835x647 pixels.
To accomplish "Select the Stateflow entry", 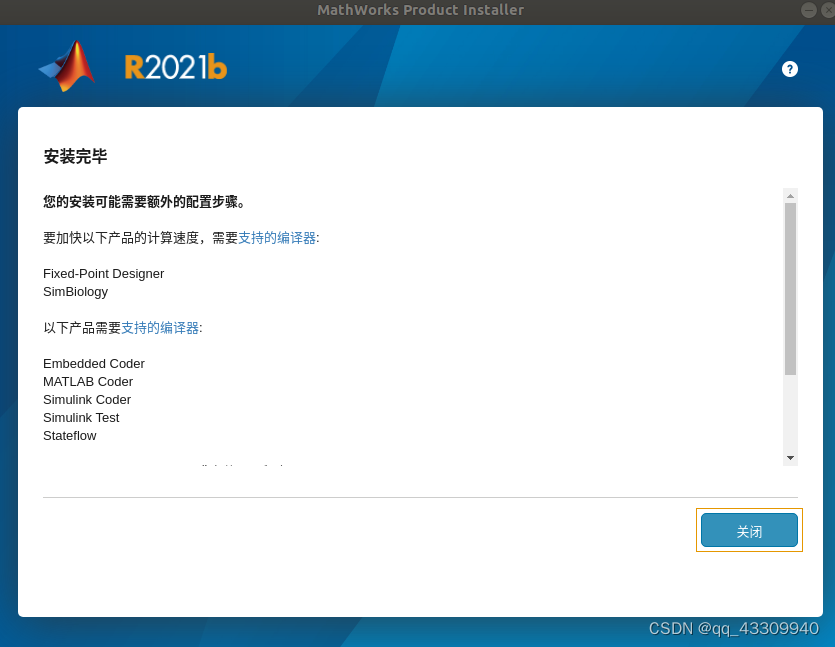I will pyautogui.click(x=70, y=436).
